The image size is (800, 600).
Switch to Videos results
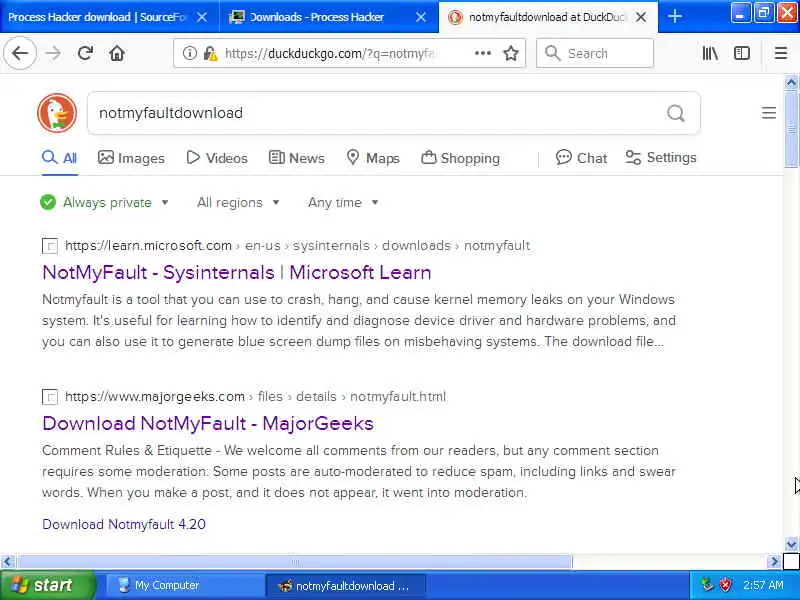point(217,158)
